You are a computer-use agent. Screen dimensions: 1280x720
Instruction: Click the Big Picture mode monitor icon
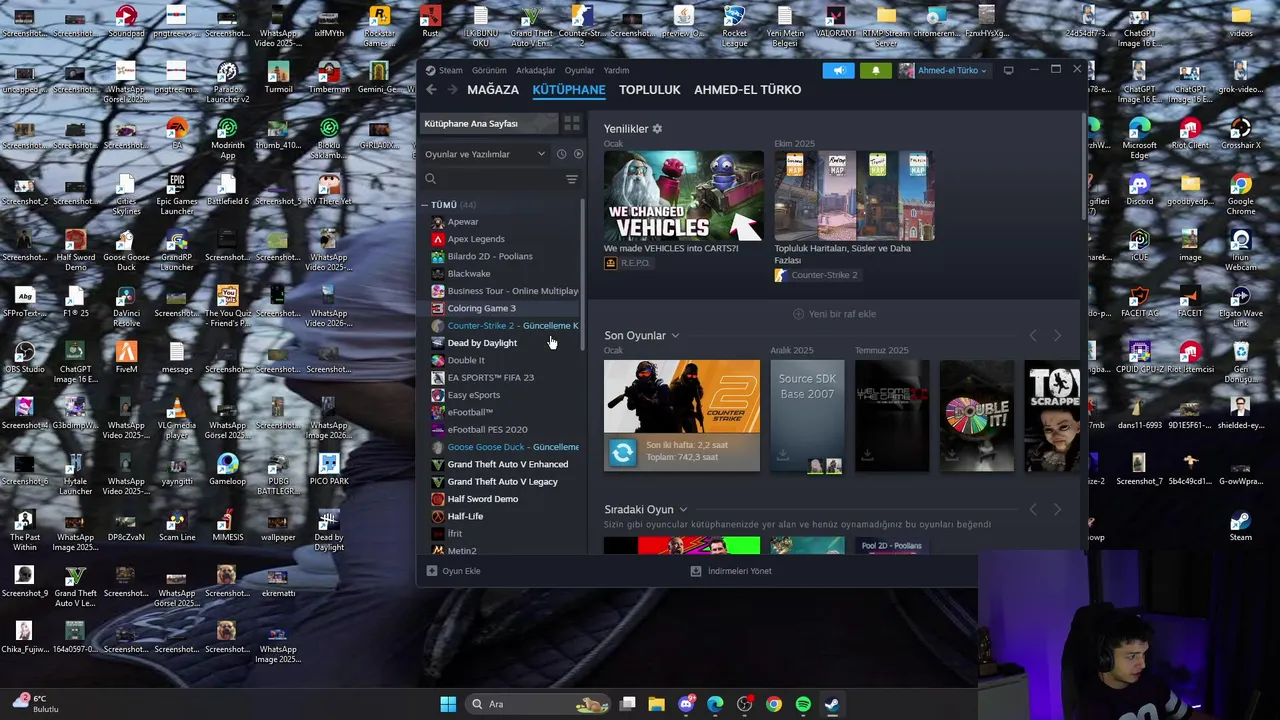click(x=1008, y=70)
